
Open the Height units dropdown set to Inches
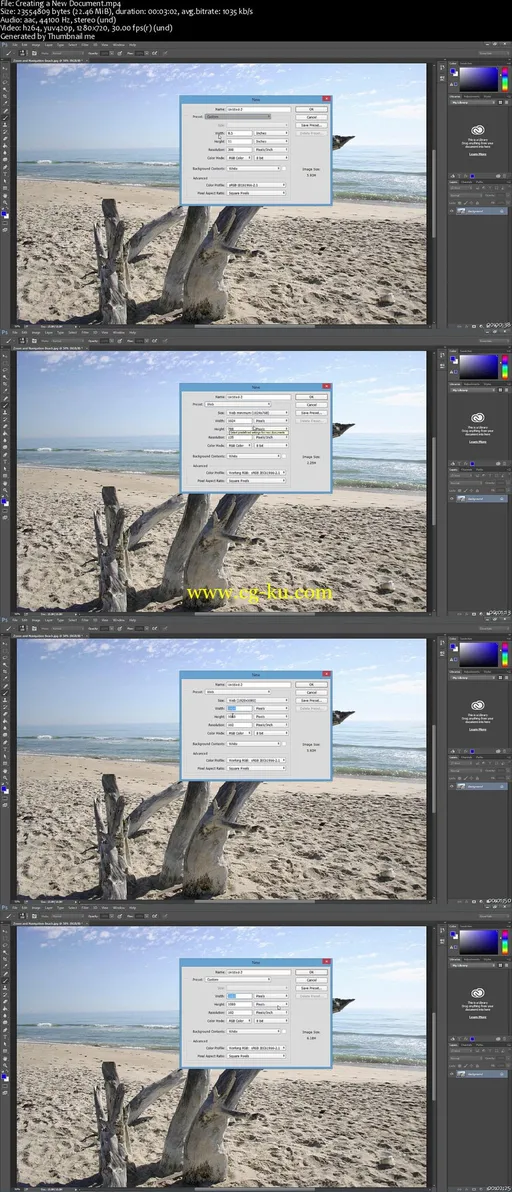pos(271,141)
